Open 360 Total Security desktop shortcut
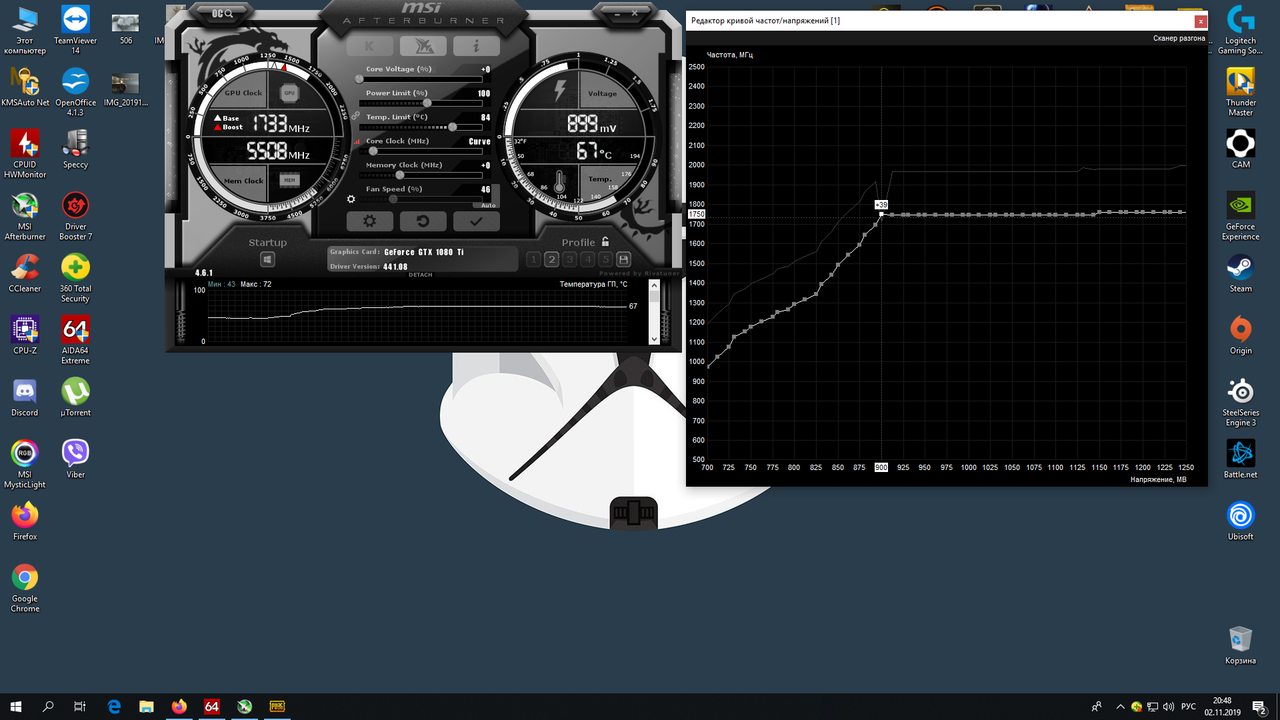This screenshot has width=1280, height=720. 75,279
